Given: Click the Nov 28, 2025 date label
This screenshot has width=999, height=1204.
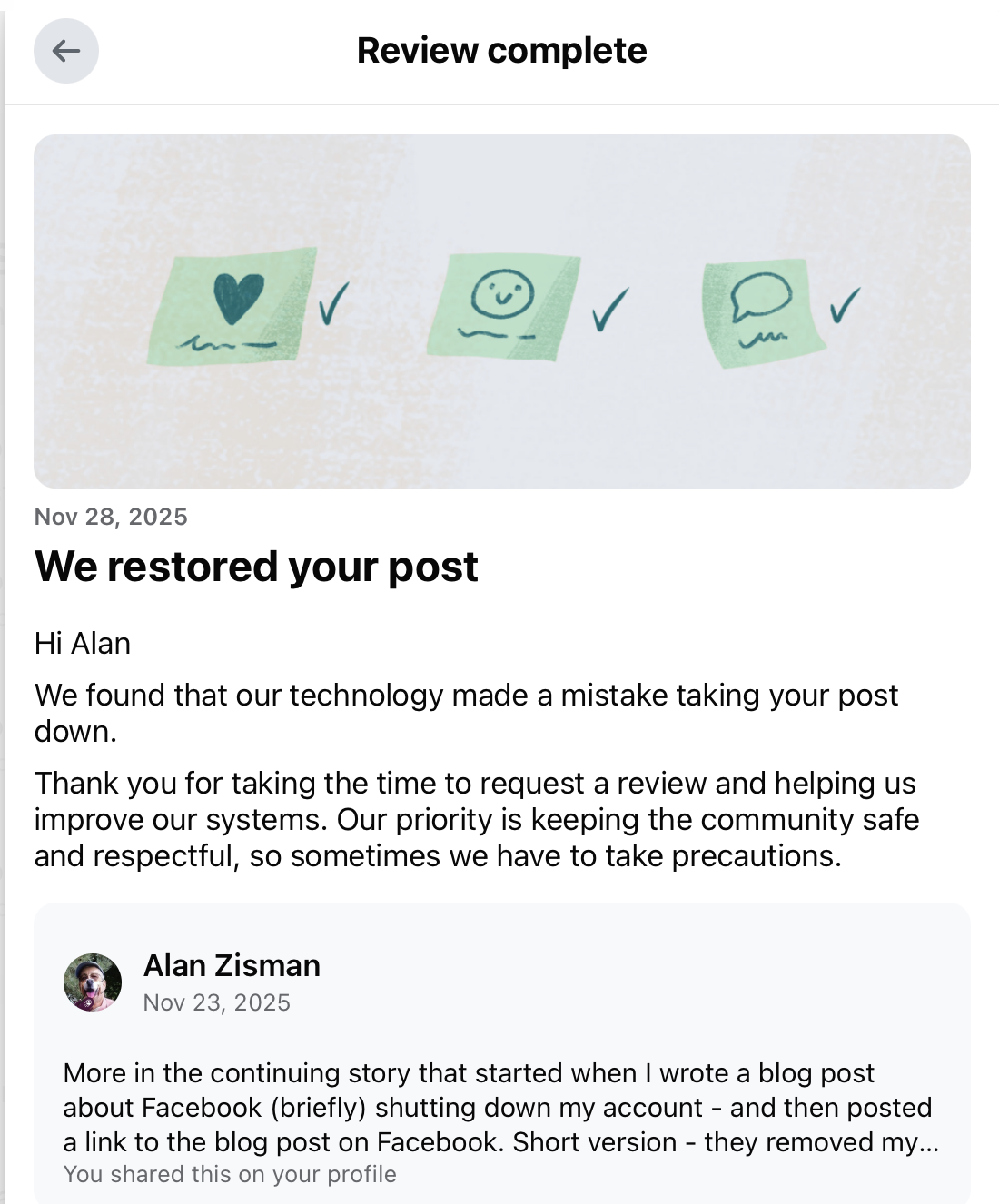Looking at the screenshot, I should 111,517.
